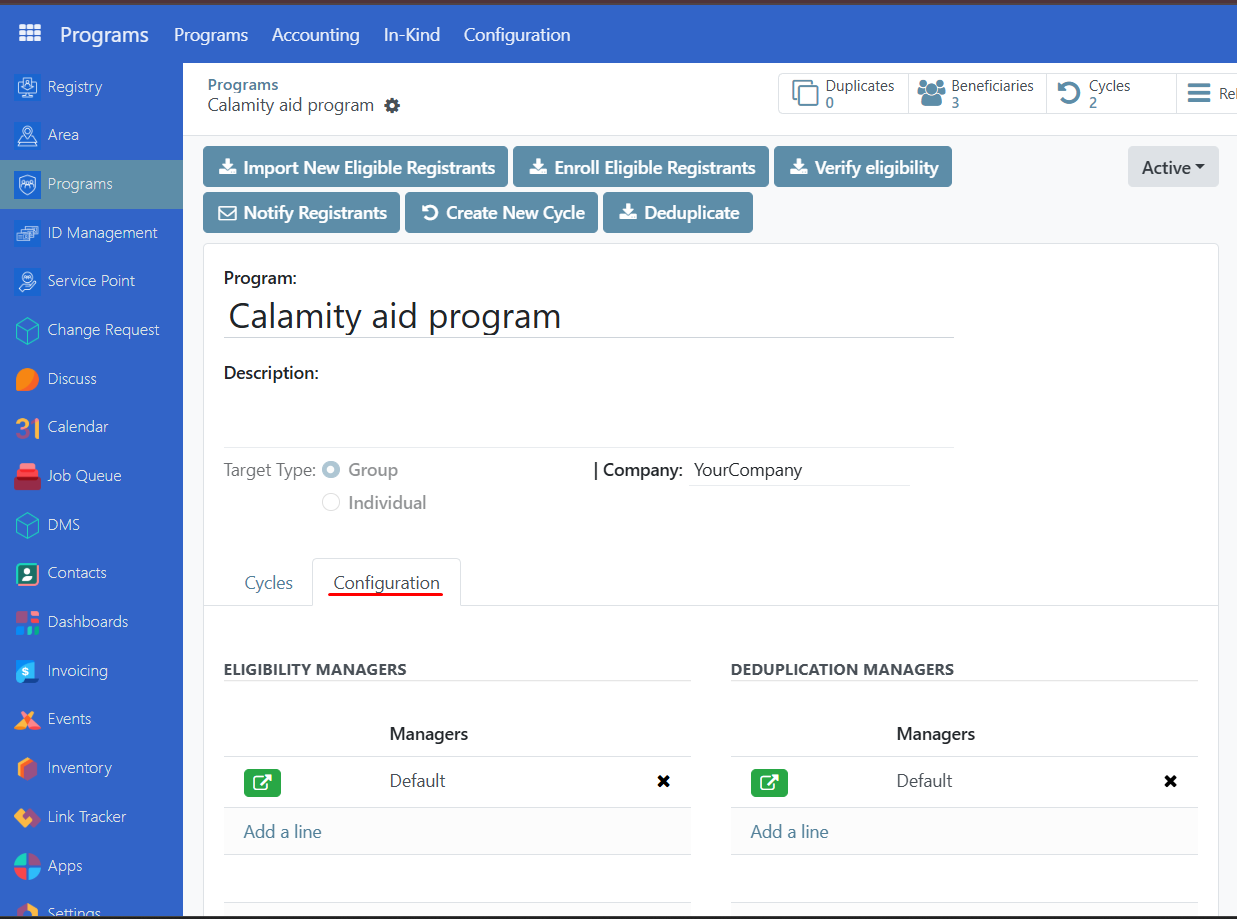
Task: Open the Active status dropdown
Action: [1172, 166]
